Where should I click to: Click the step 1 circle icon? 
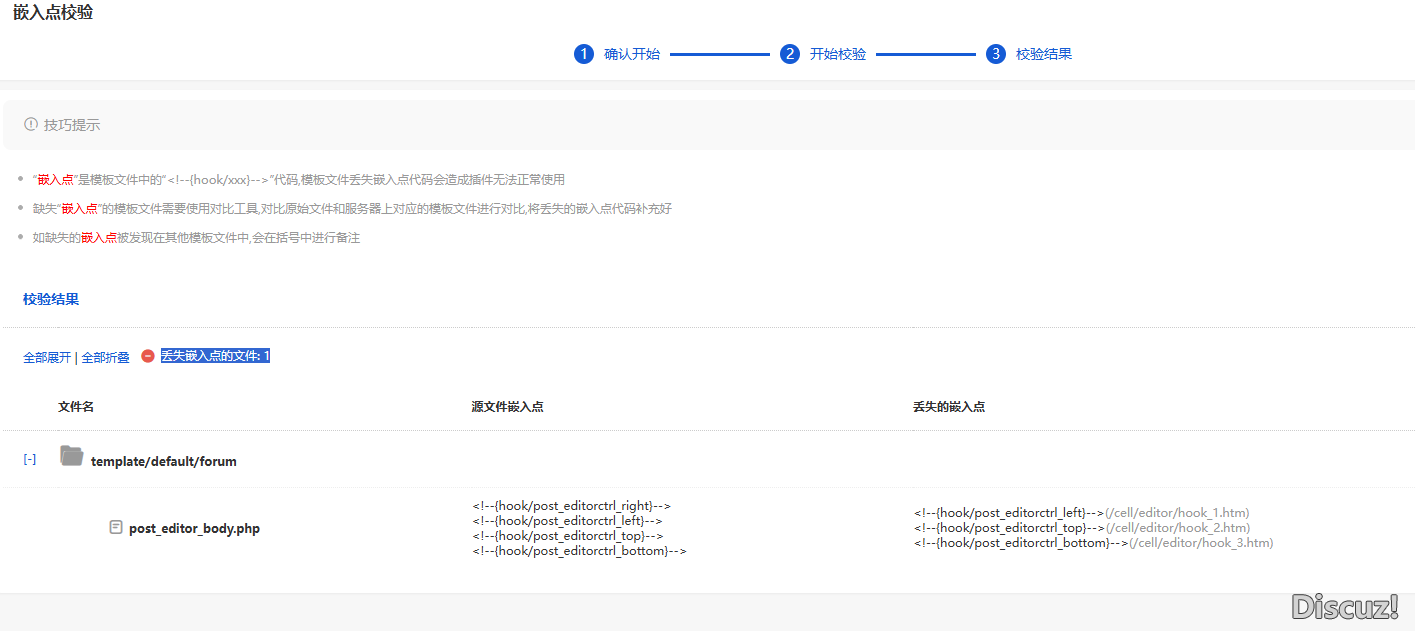click(x=584, y=54)
